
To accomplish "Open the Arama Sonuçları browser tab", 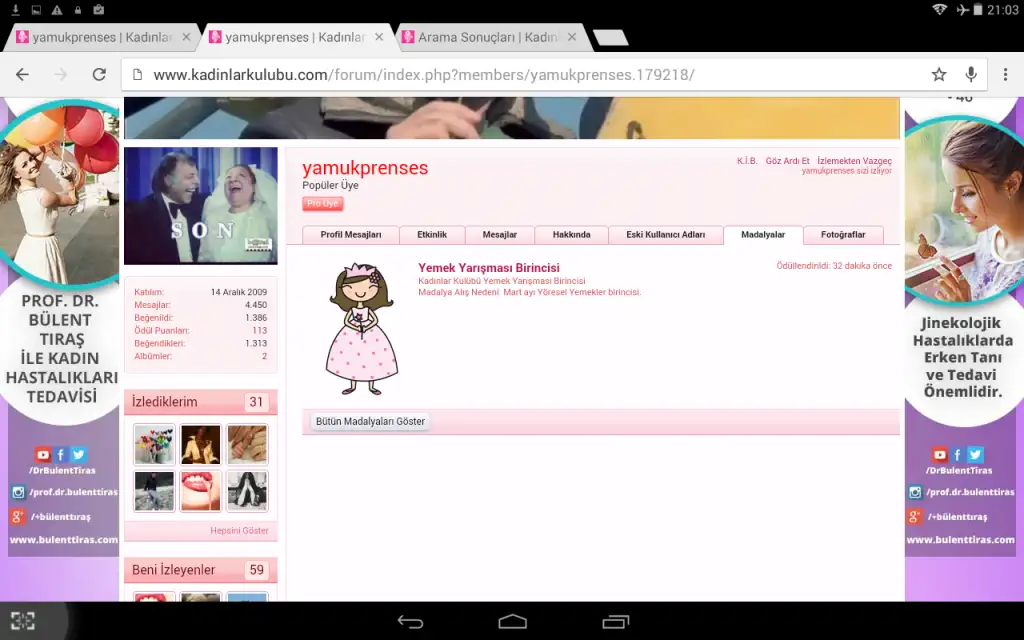I will [483, 36].
